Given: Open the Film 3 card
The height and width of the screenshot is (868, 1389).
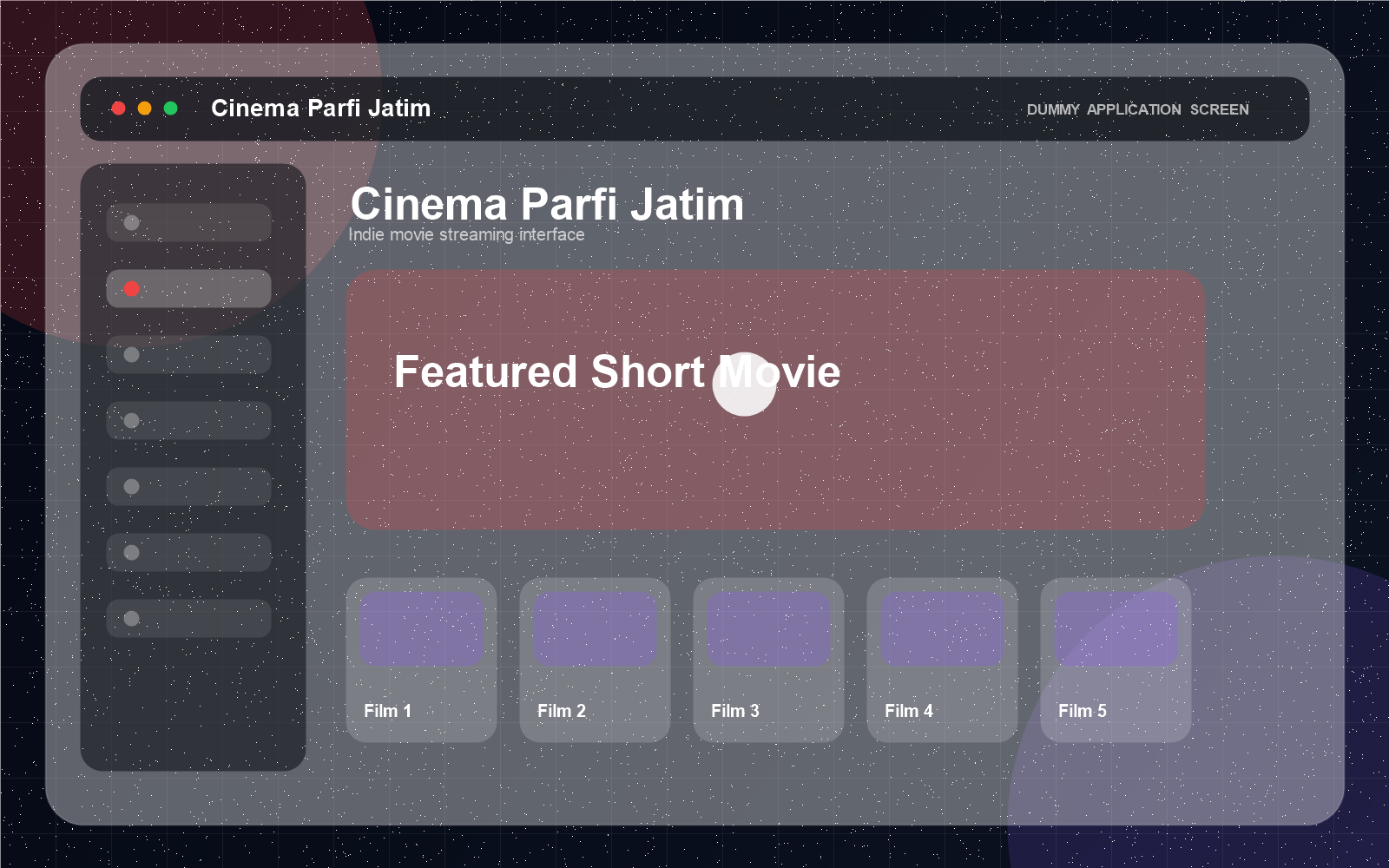Looking at the screenshot, I should (768, 661).
